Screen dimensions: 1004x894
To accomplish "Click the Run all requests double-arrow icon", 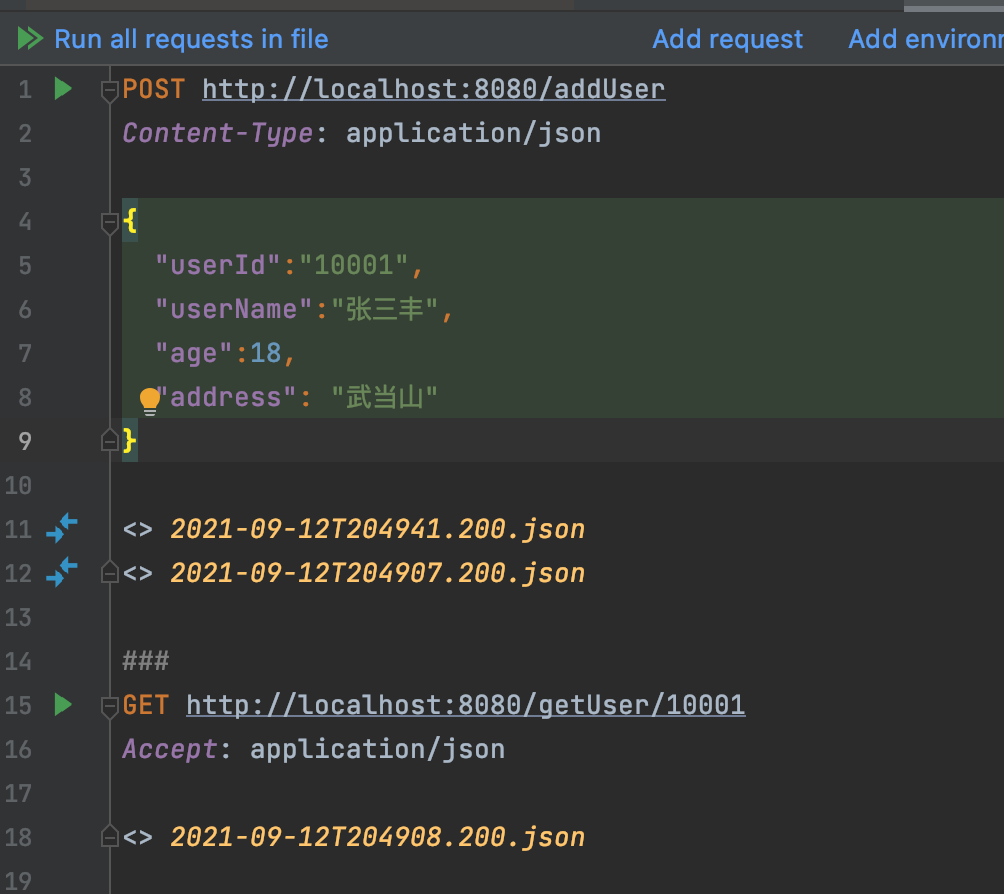I will 30,39.
